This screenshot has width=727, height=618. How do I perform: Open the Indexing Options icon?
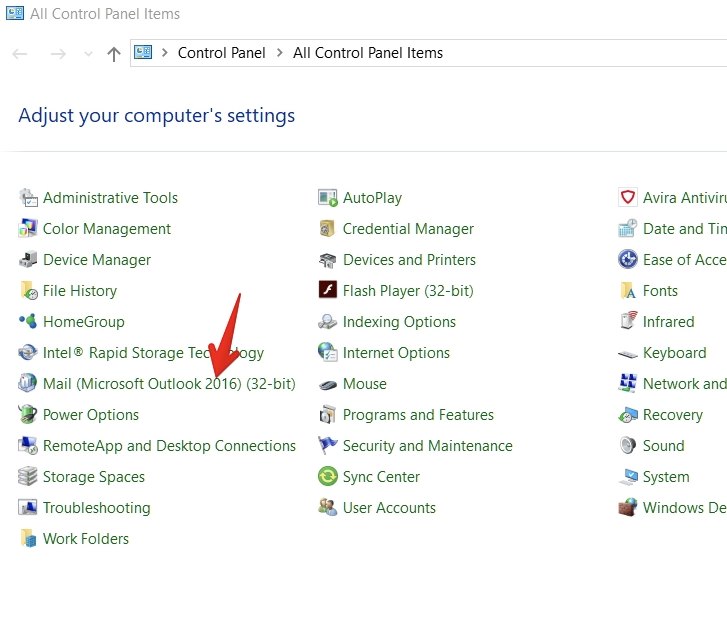328,321
